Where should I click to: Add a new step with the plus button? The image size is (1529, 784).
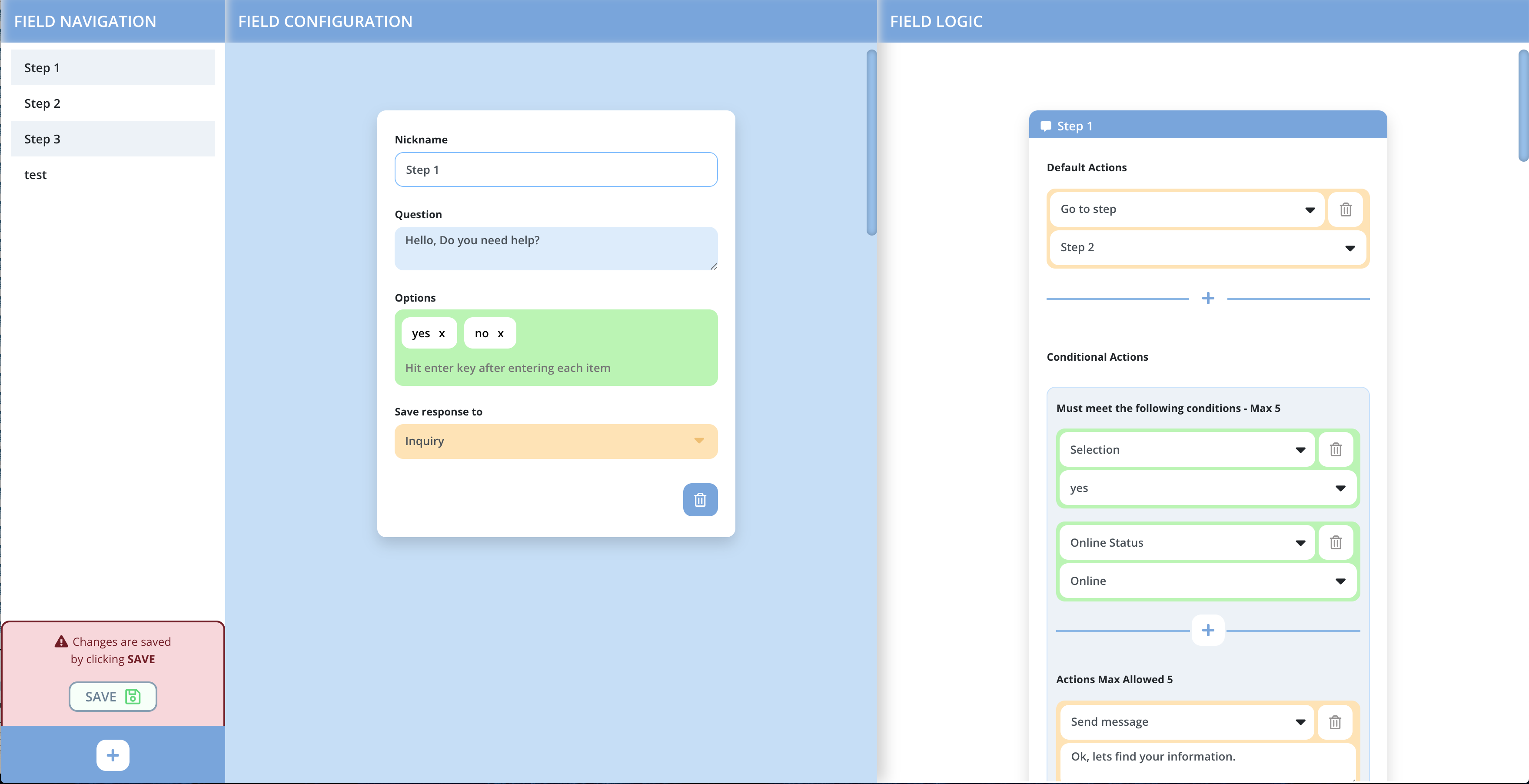(112, 754)
